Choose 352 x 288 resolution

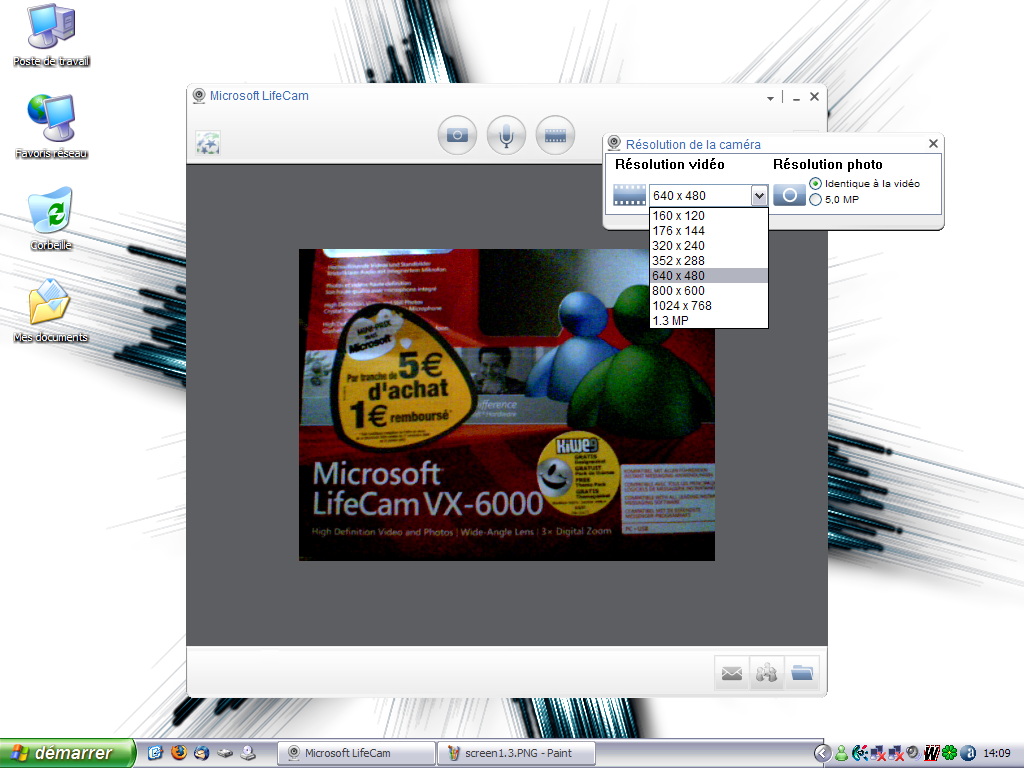coord(709,261)
